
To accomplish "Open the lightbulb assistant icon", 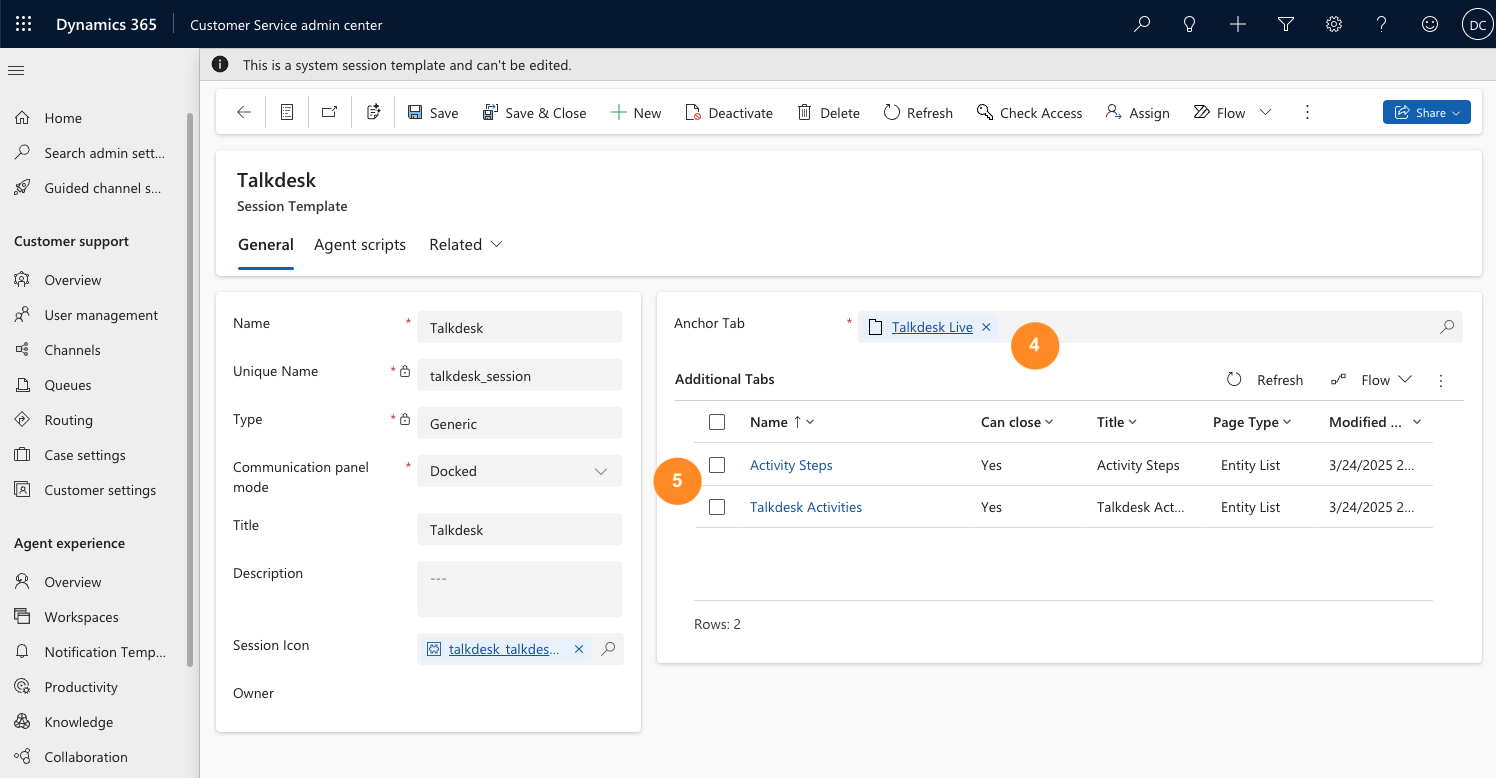I will point(1190,24).
